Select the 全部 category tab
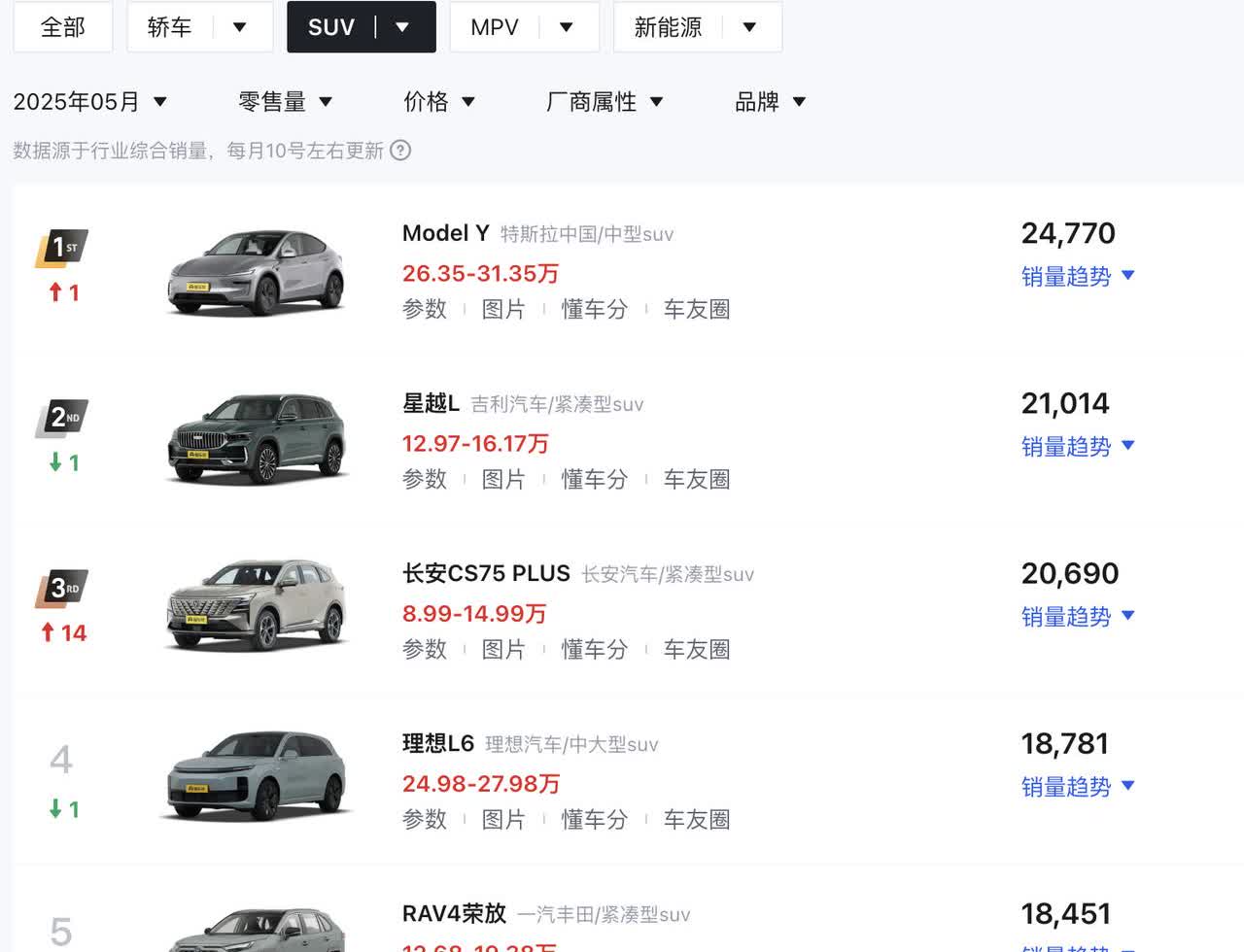Viewport: 1244px width, 952px height. (x=63, y=27)
